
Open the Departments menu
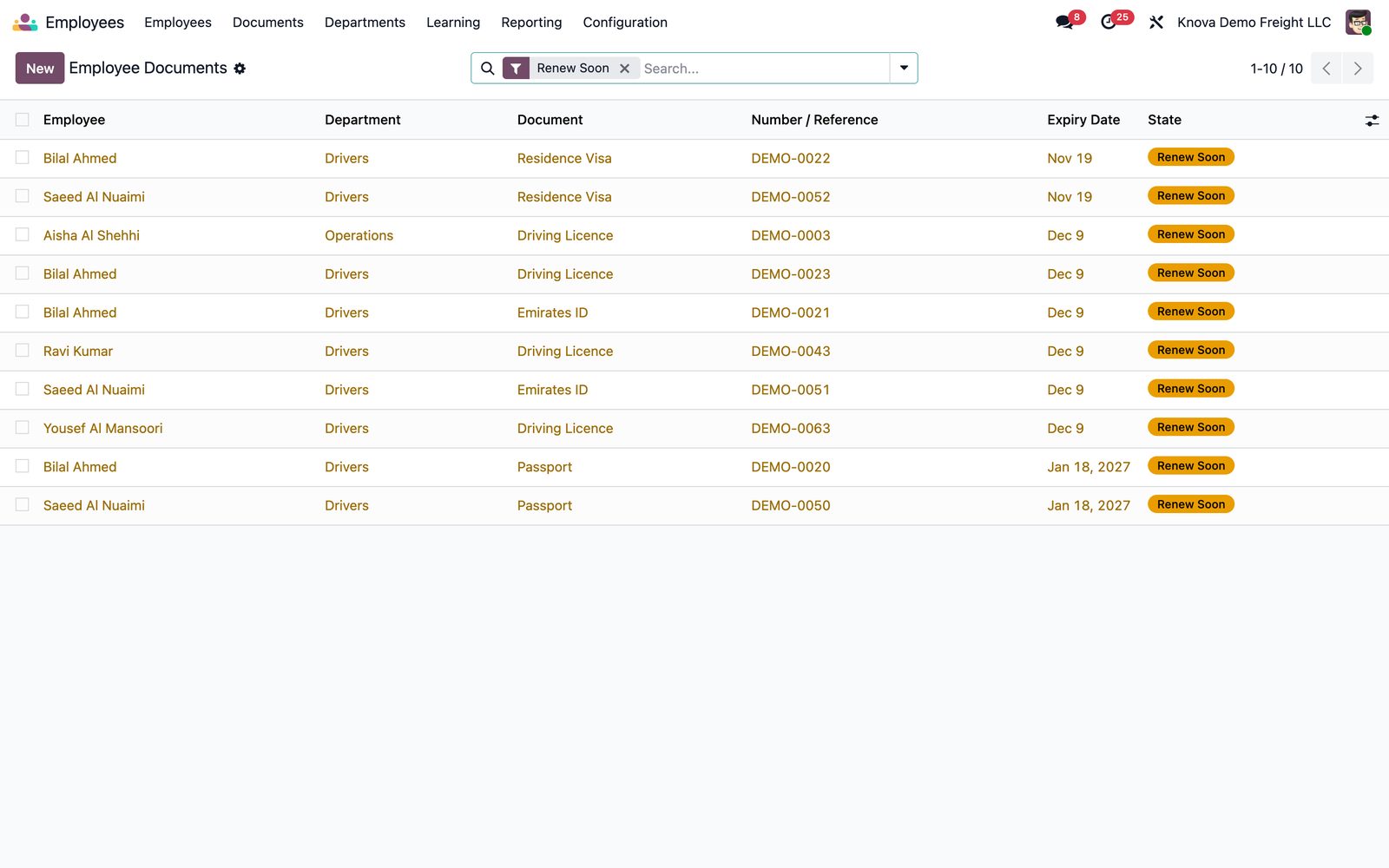pyautogui.click(x=365, y=23)
